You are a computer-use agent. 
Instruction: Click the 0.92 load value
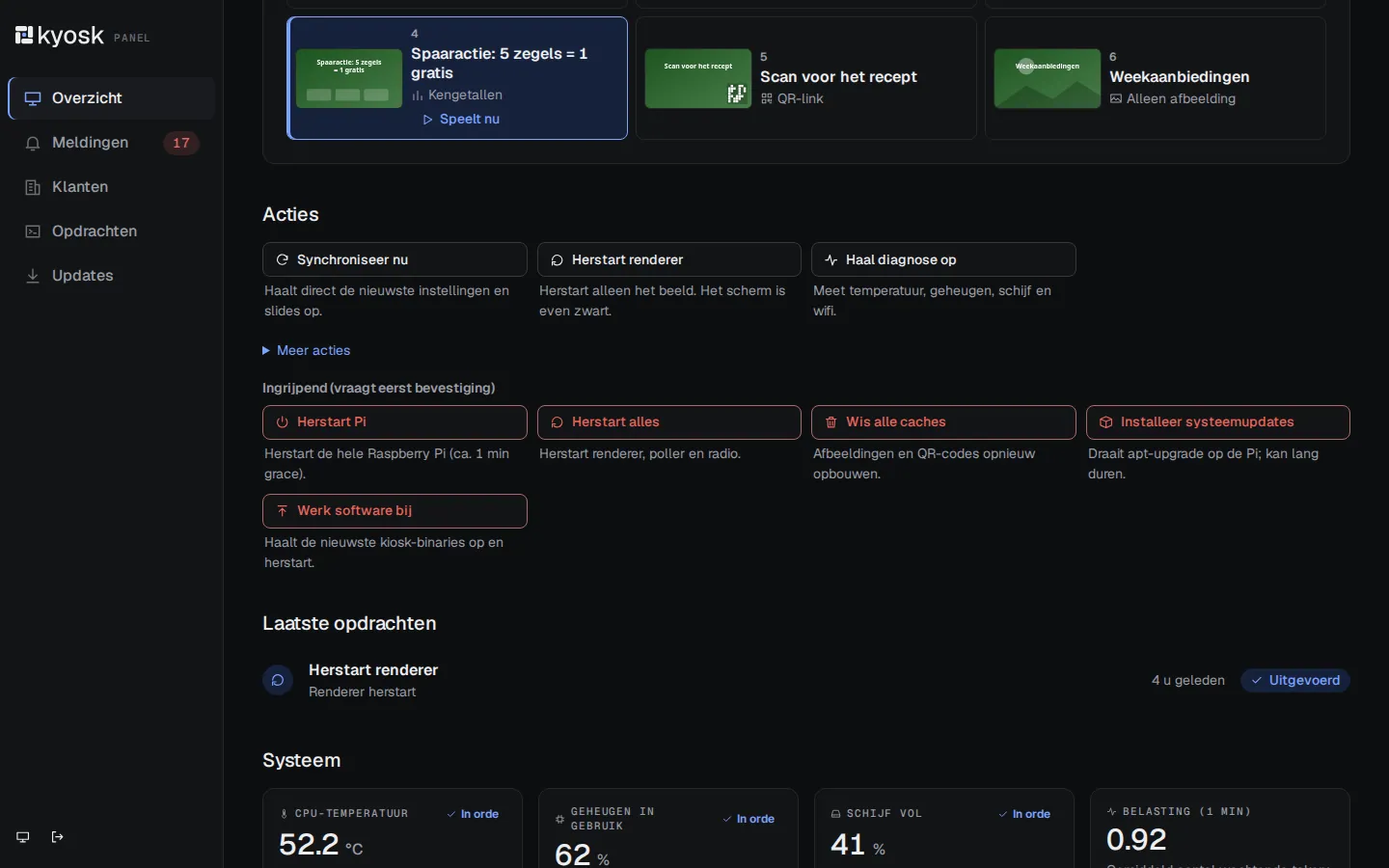coord(1136,840)
